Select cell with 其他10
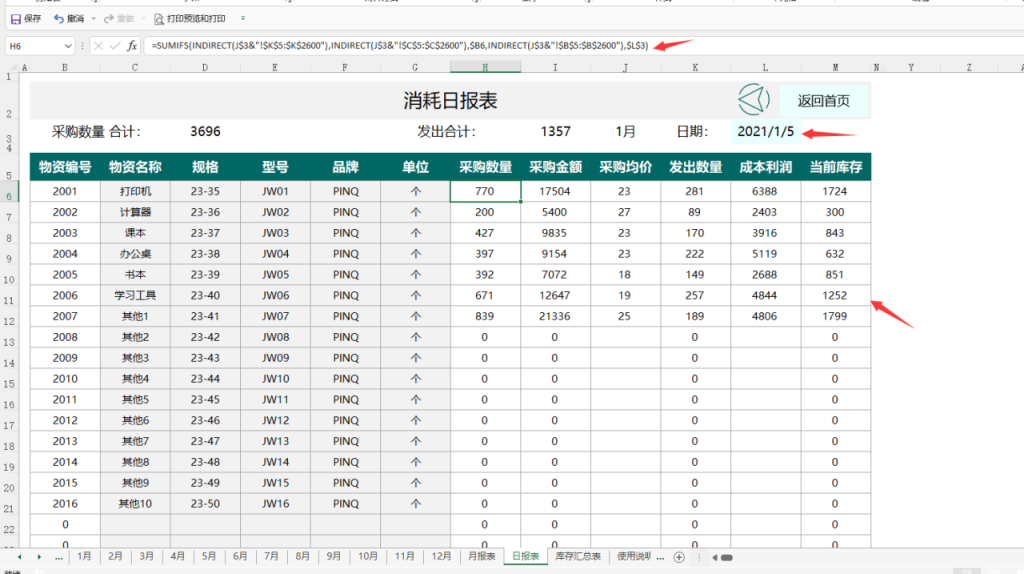 click(x=135, y=503)
